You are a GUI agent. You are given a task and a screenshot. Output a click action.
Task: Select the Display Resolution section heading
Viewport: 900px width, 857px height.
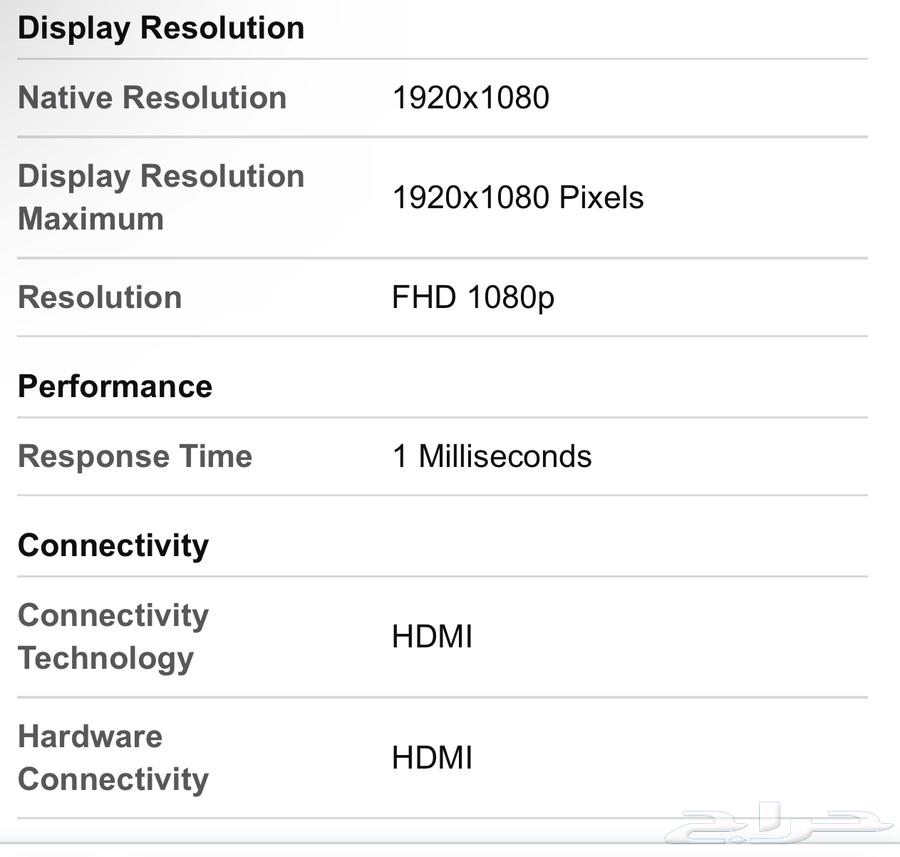pos(161,28)
